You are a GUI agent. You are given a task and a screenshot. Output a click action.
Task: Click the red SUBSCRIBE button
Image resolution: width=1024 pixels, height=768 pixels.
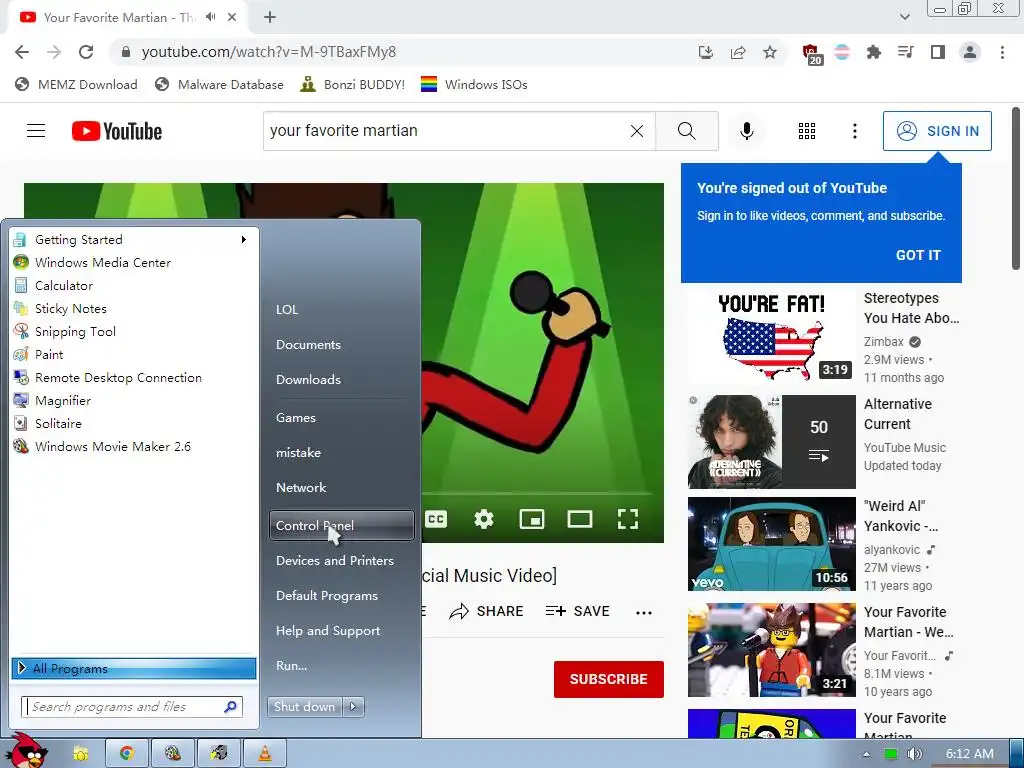(609, 679)
